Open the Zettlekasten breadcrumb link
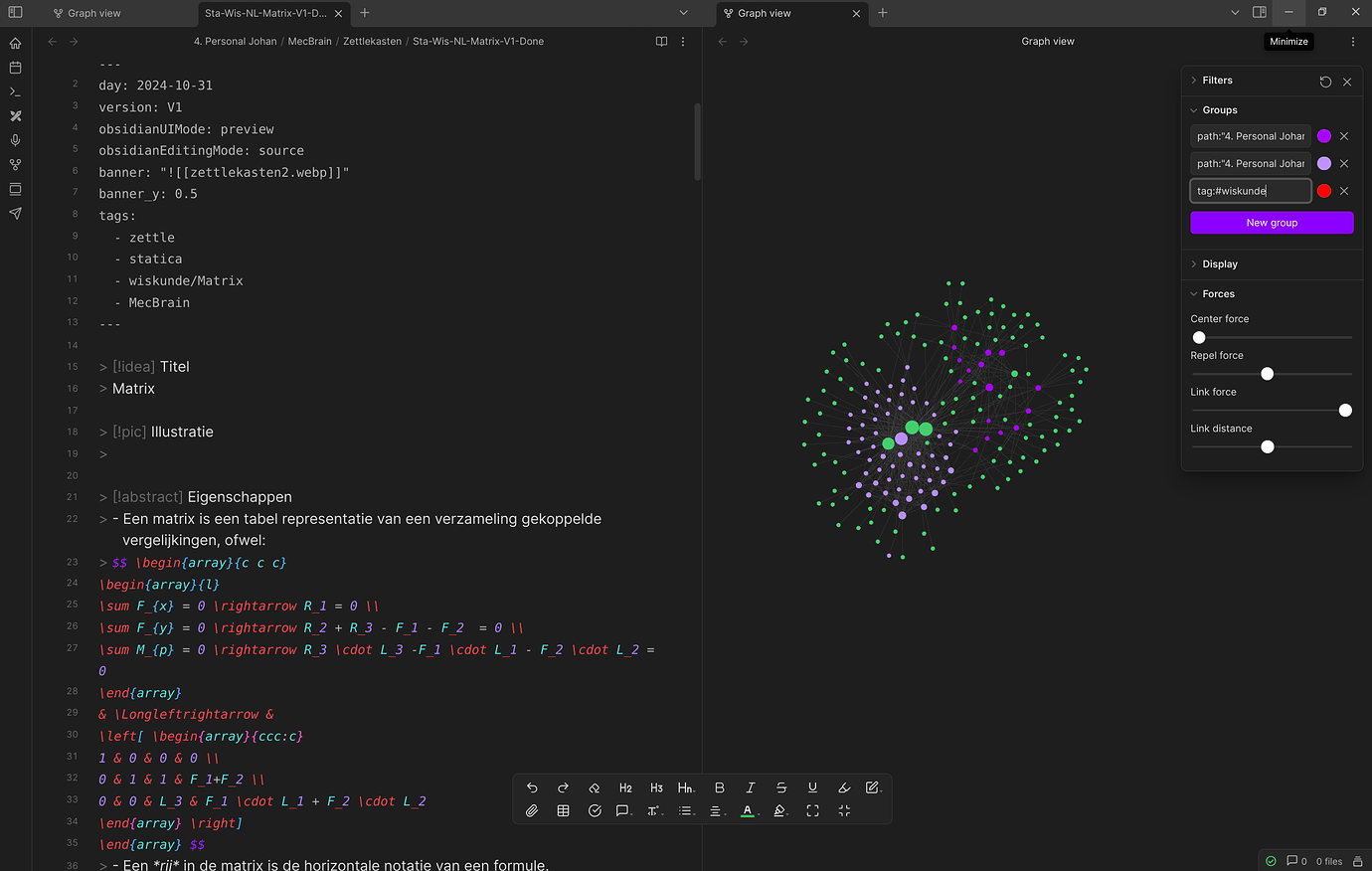This screenshot has width=1372, height=871. [x=372, y=41]
